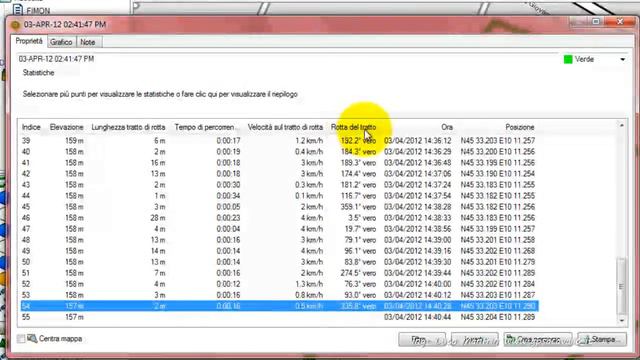Click the Tempo di percorren... column header

point(207,127)
